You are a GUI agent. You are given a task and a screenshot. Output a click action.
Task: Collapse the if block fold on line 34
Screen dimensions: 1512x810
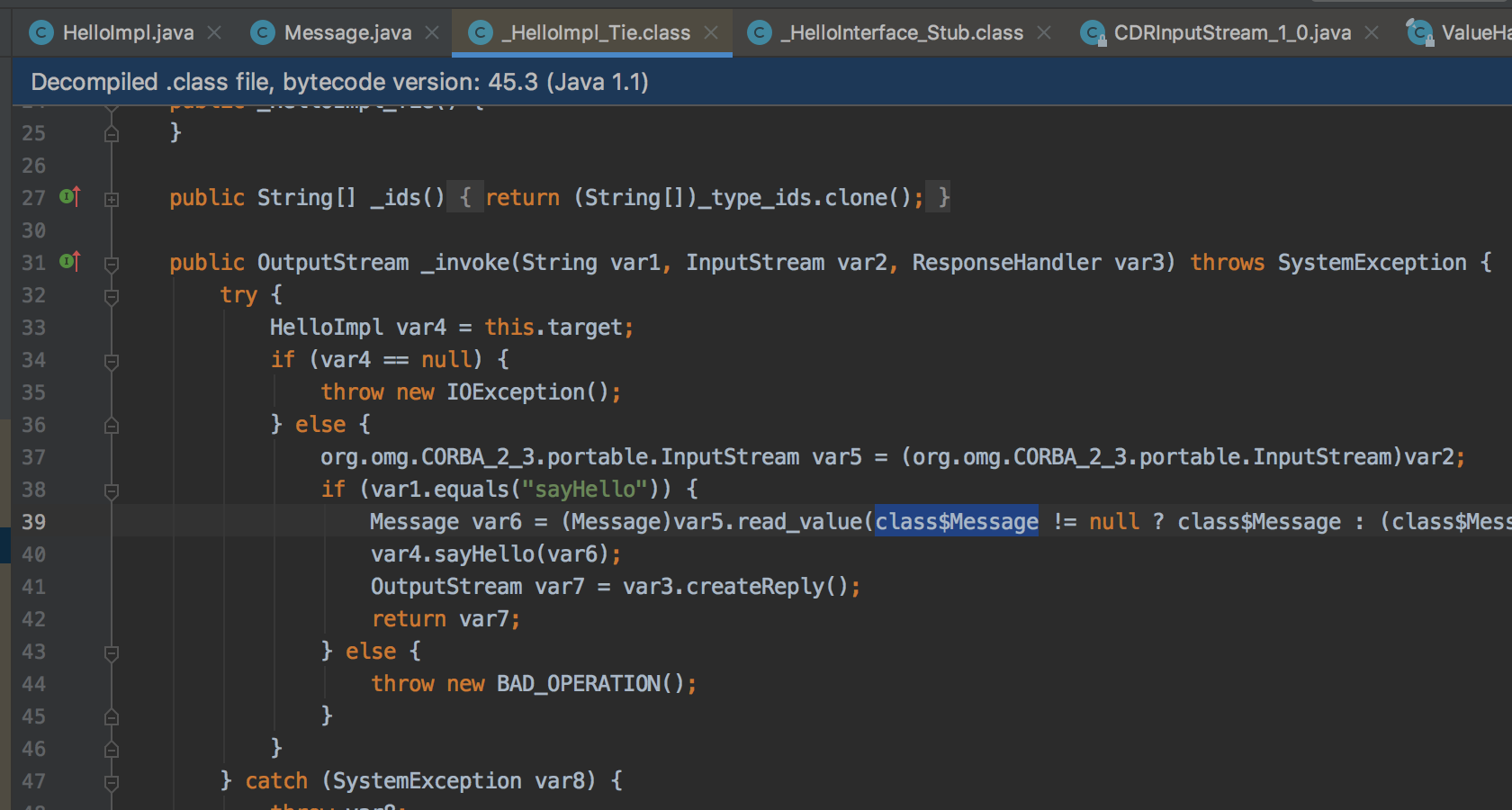[112, 362]
